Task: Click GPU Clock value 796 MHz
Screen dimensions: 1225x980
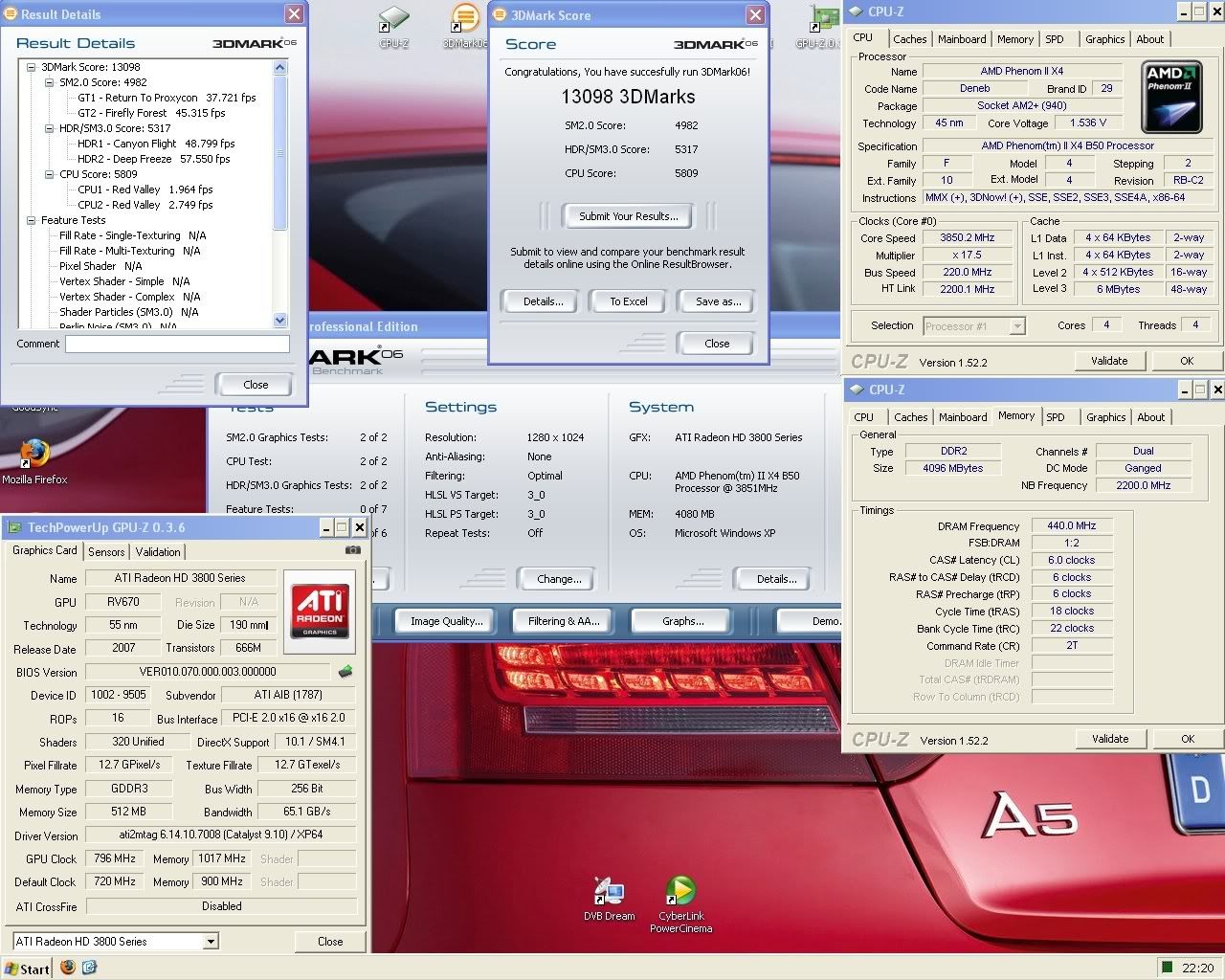Action: [115, 858]
